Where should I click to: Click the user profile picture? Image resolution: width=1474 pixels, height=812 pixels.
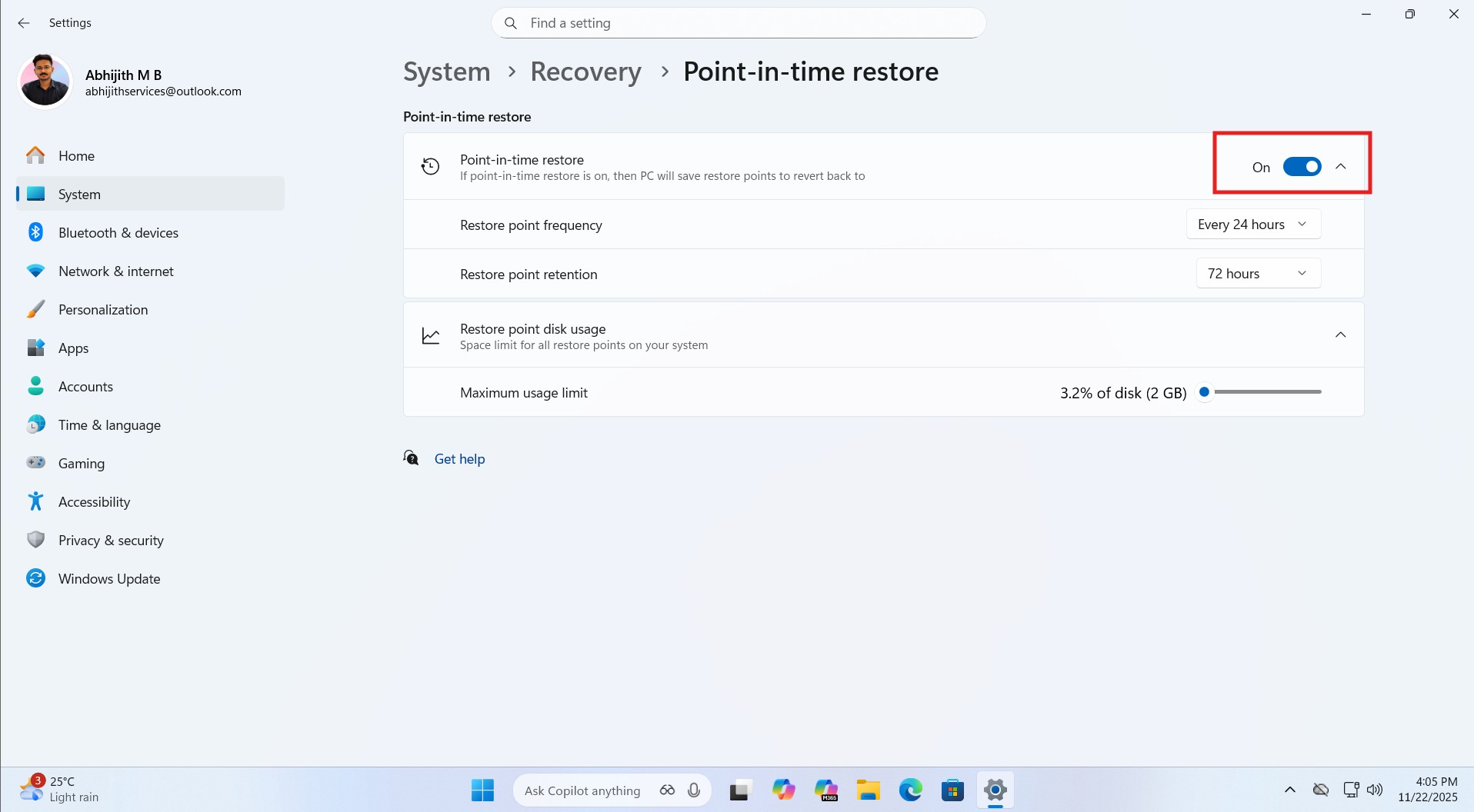(x=44, y=80)
